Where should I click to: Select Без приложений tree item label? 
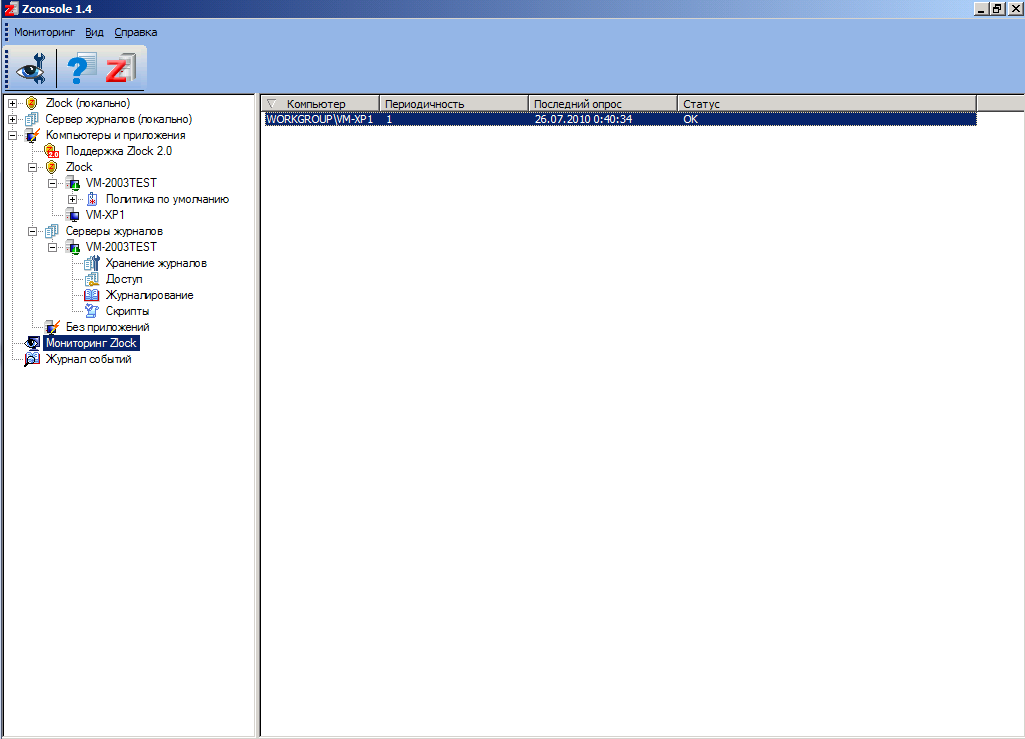(x=108, y=327)
